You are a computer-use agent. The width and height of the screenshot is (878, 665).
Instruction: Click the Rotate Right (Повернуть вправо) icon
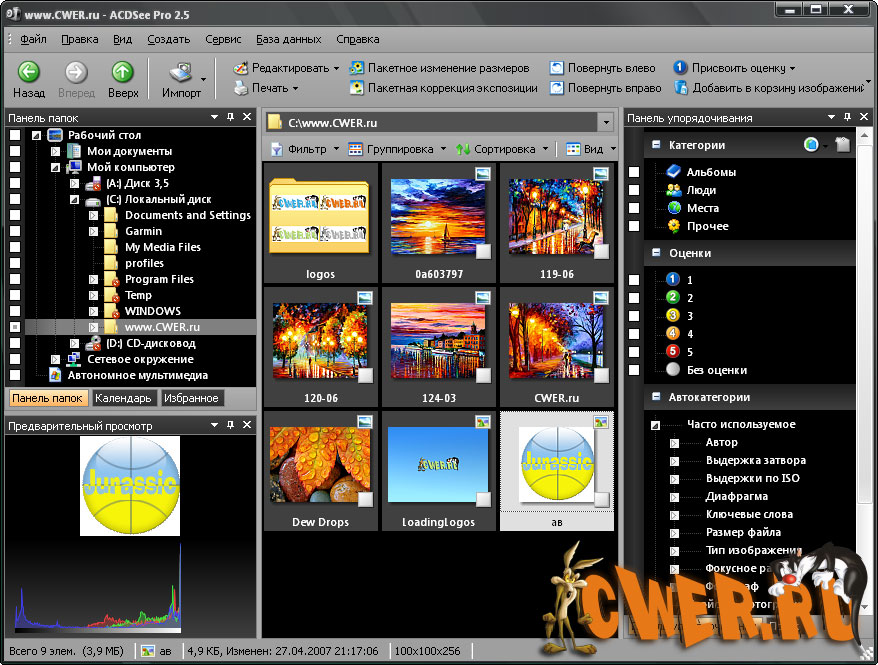pos(557,88)
